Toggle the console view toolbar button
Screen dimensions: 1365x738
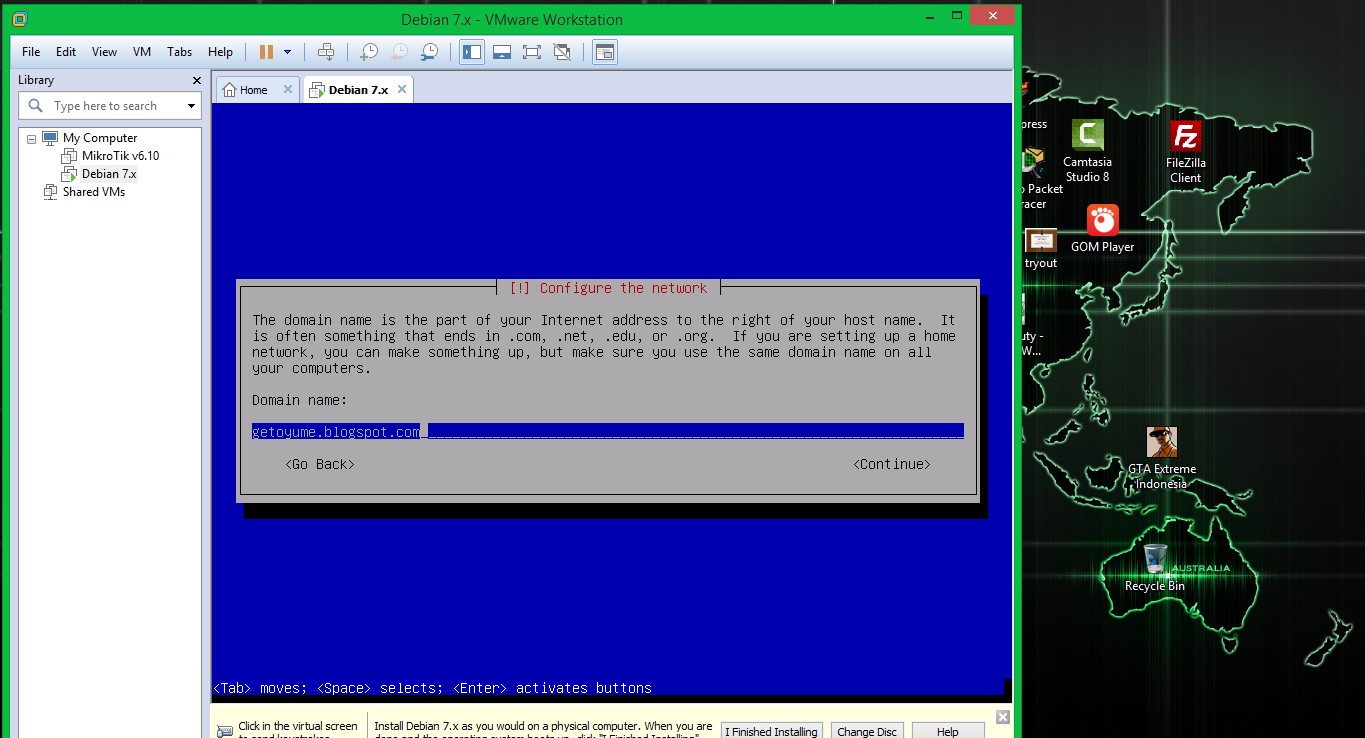604,52
